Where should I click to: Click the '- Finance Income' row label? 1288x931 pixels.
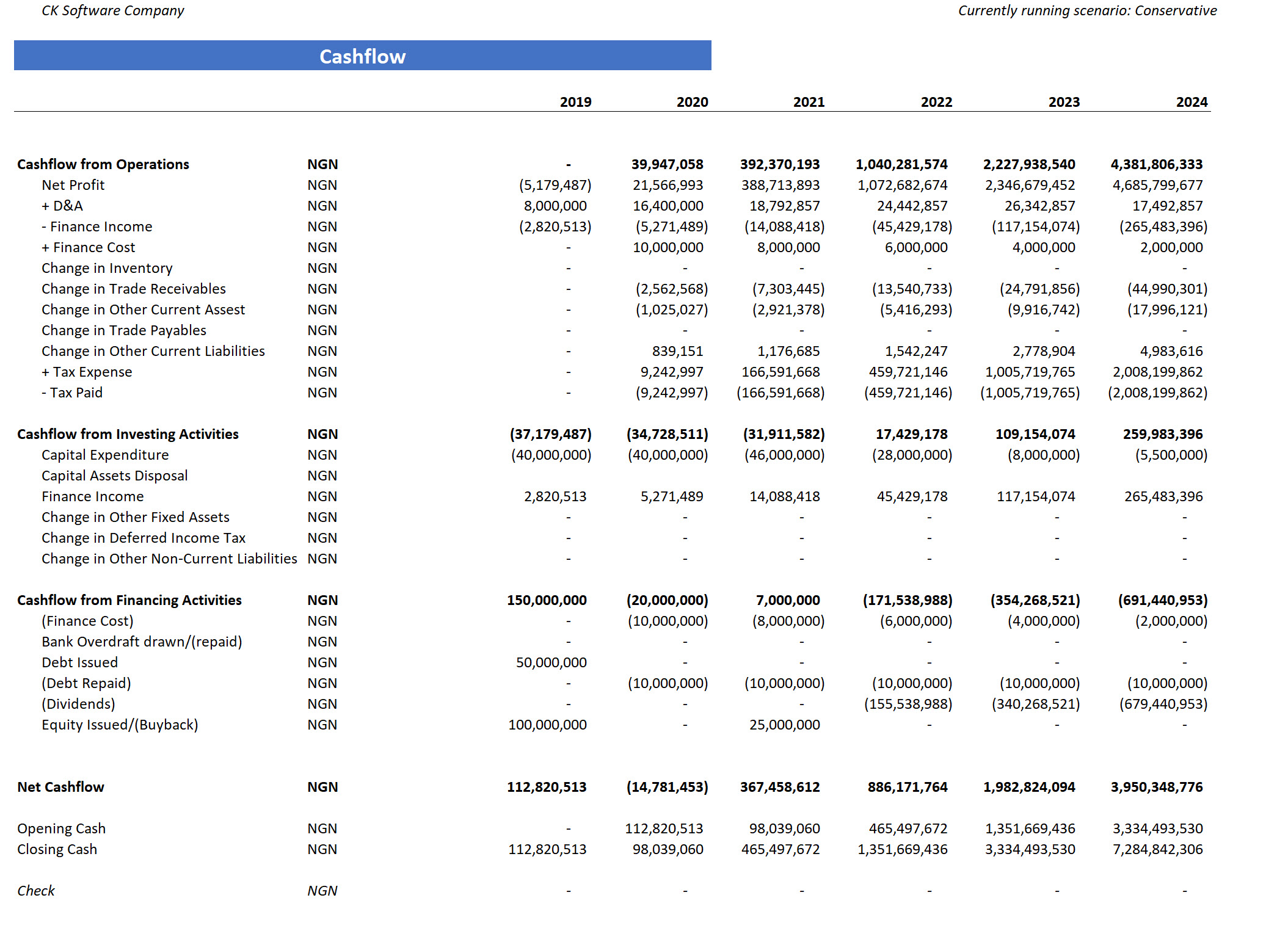tap(96, 226)
